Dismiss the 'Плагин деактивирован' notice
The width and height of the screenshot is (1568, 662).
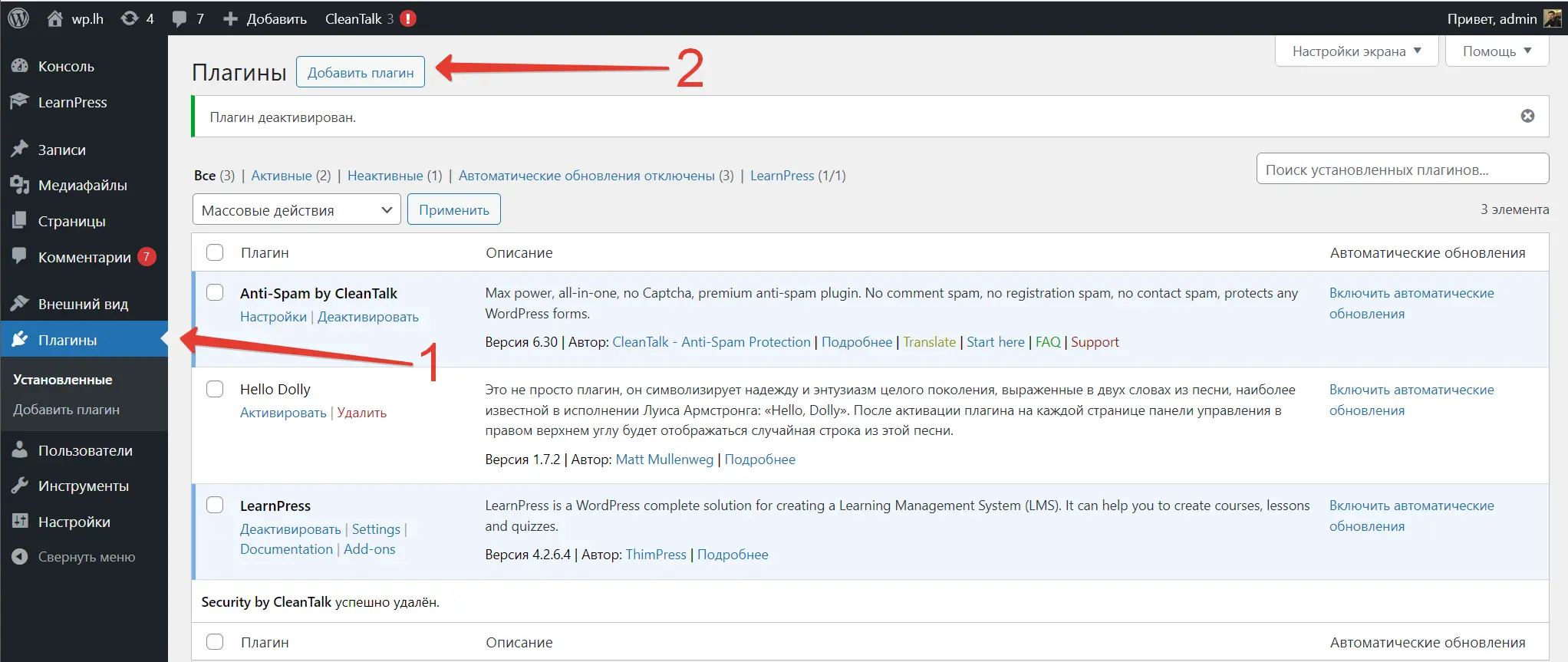point(1527,116)
